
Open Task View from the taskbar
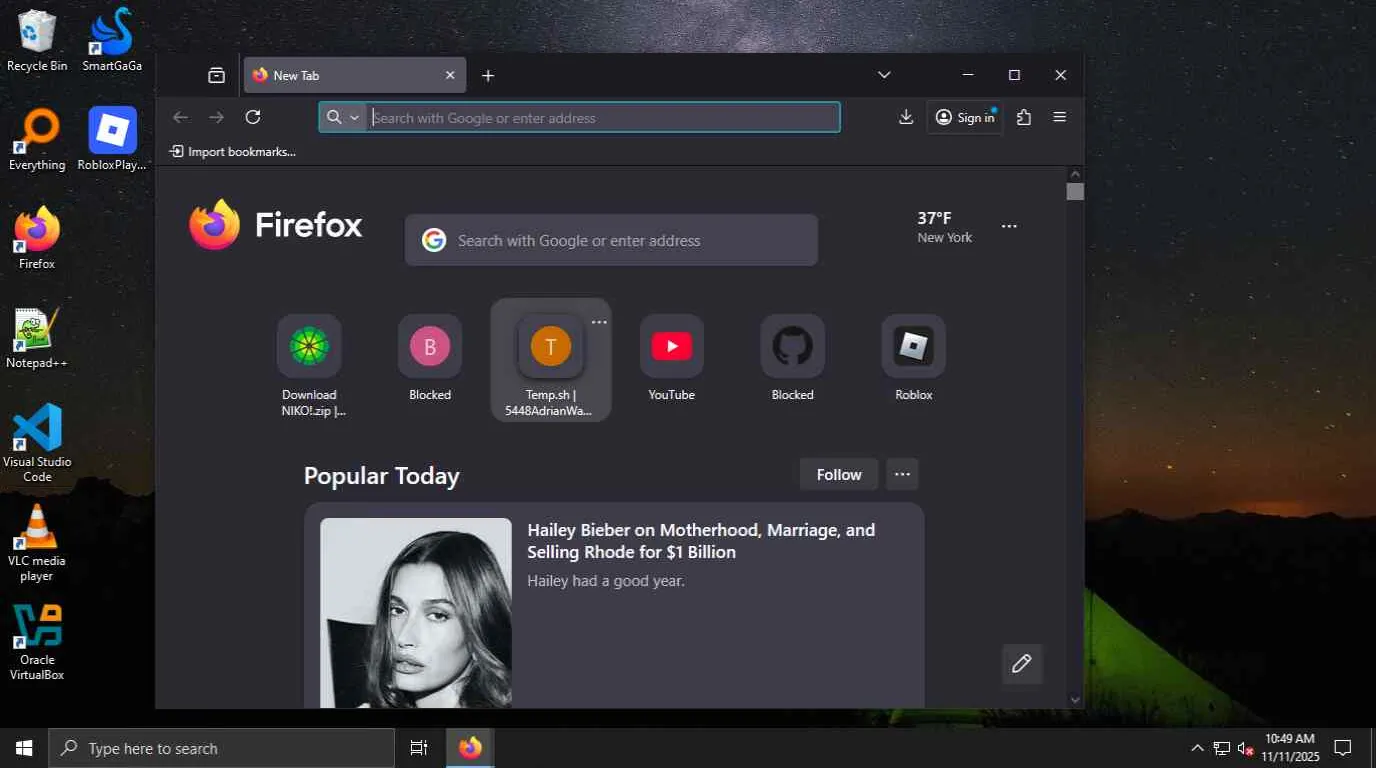(x=419, y=748)
